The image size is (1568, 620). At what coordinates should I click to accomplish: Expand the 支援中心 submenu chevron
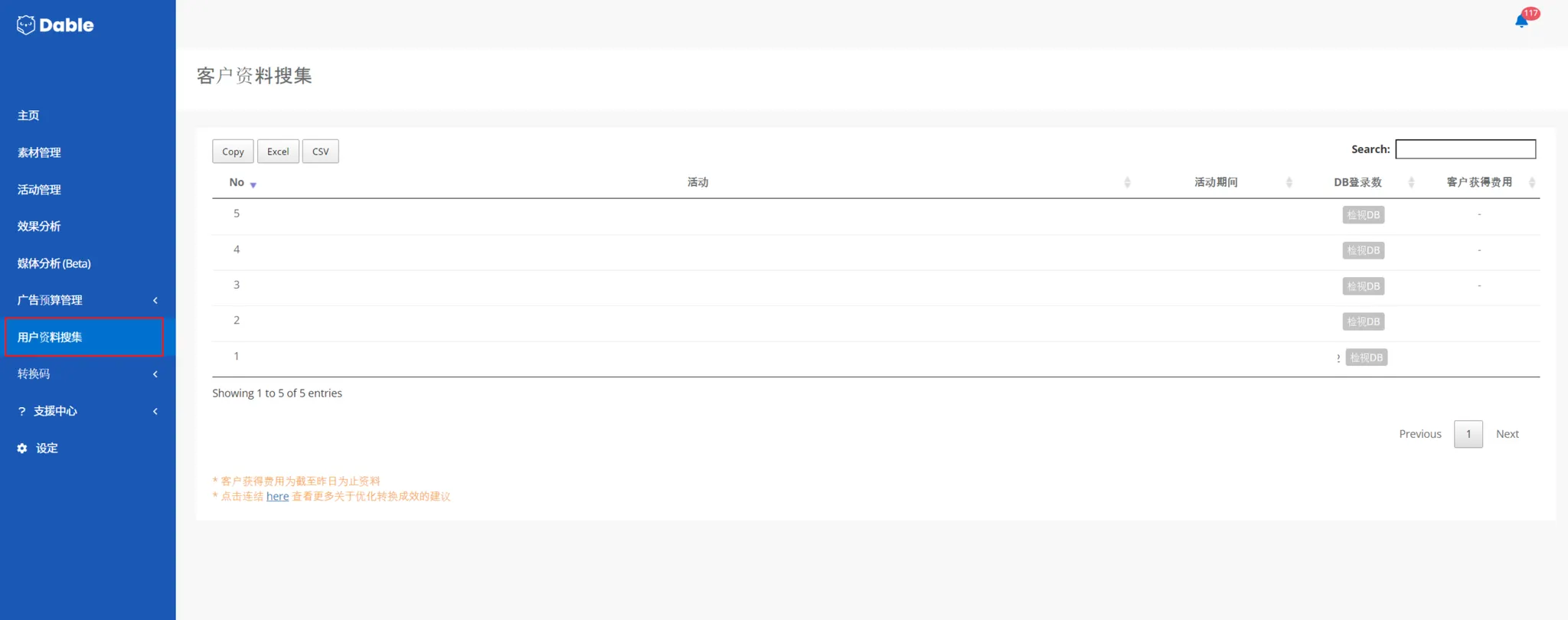(155, 412)
